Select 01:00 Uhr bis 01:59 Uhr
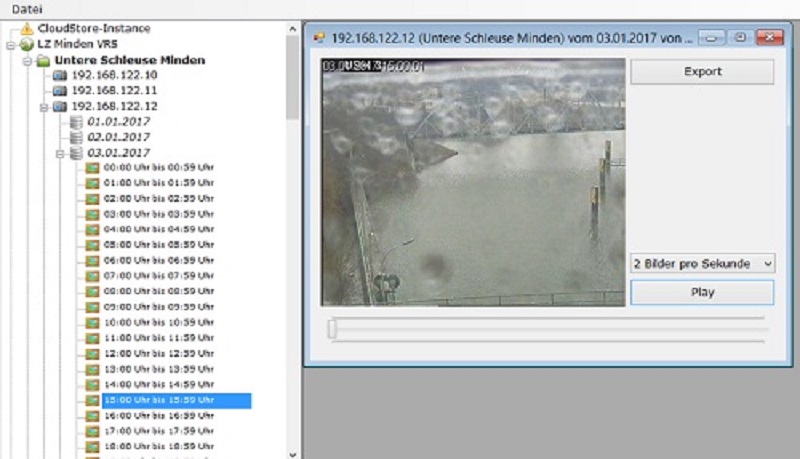This screenshot has height=459, width=800. 159,183
